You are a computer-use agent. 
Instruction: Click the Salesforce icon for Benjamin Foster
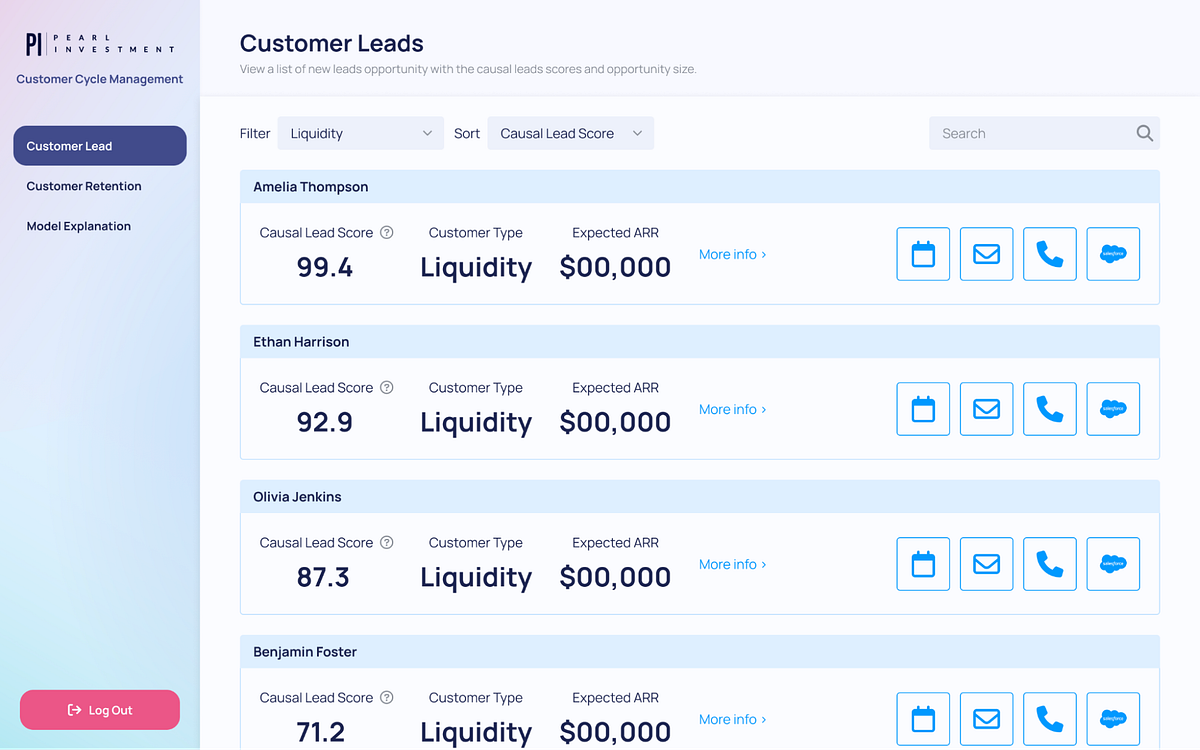pyautogui.click(x=1112, y=718)
